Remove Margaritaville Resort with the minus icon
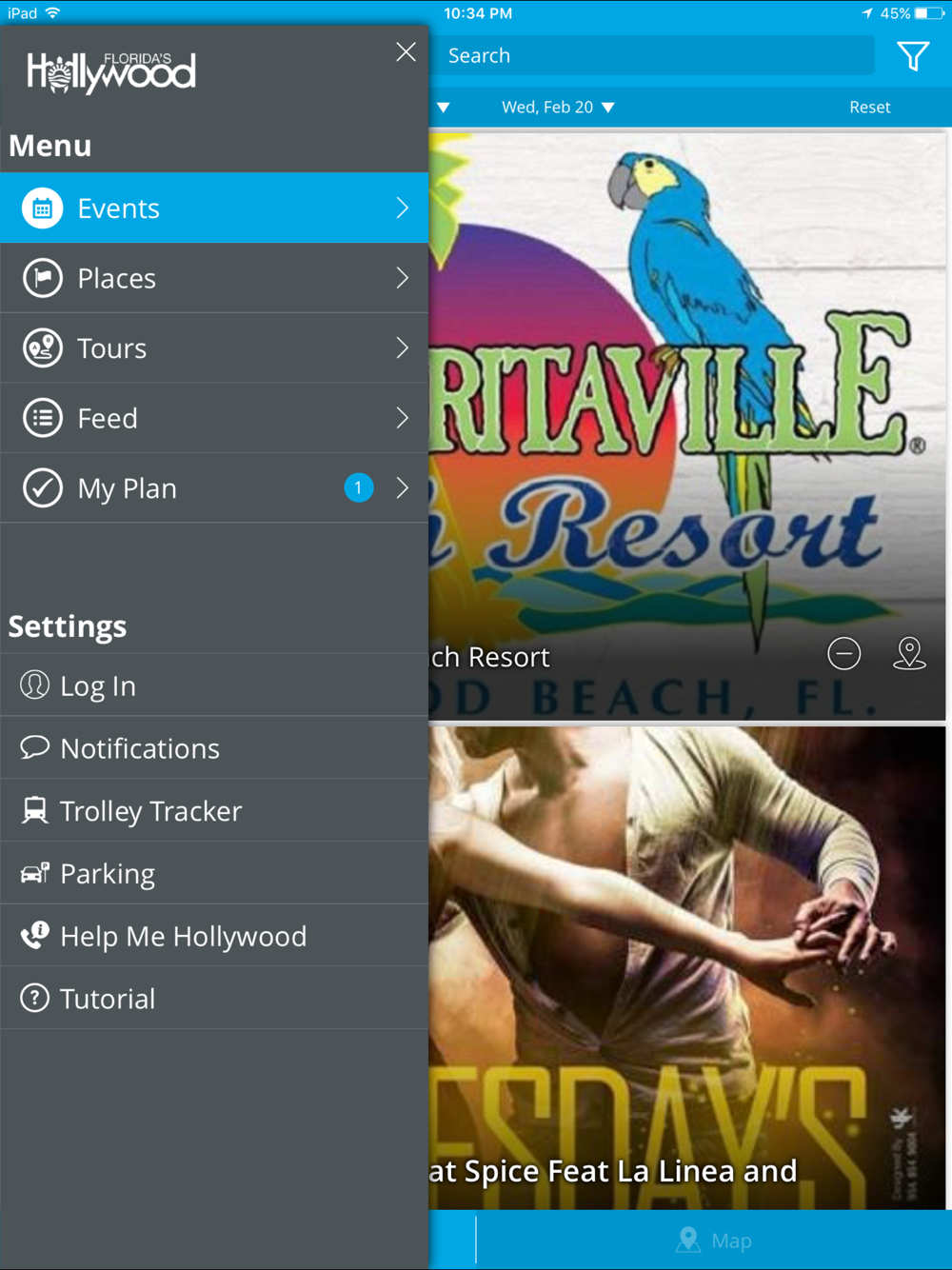This screenshot has height=1270, width=952. click(844, 654)
